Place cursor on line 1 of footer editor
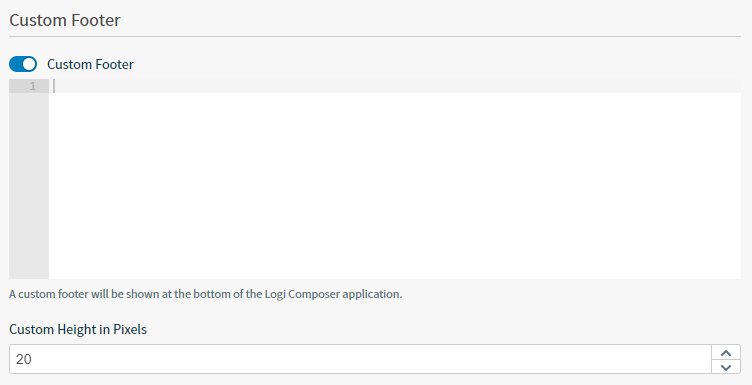Viewport: 752px width, 385px height. [x=395, y=86]
